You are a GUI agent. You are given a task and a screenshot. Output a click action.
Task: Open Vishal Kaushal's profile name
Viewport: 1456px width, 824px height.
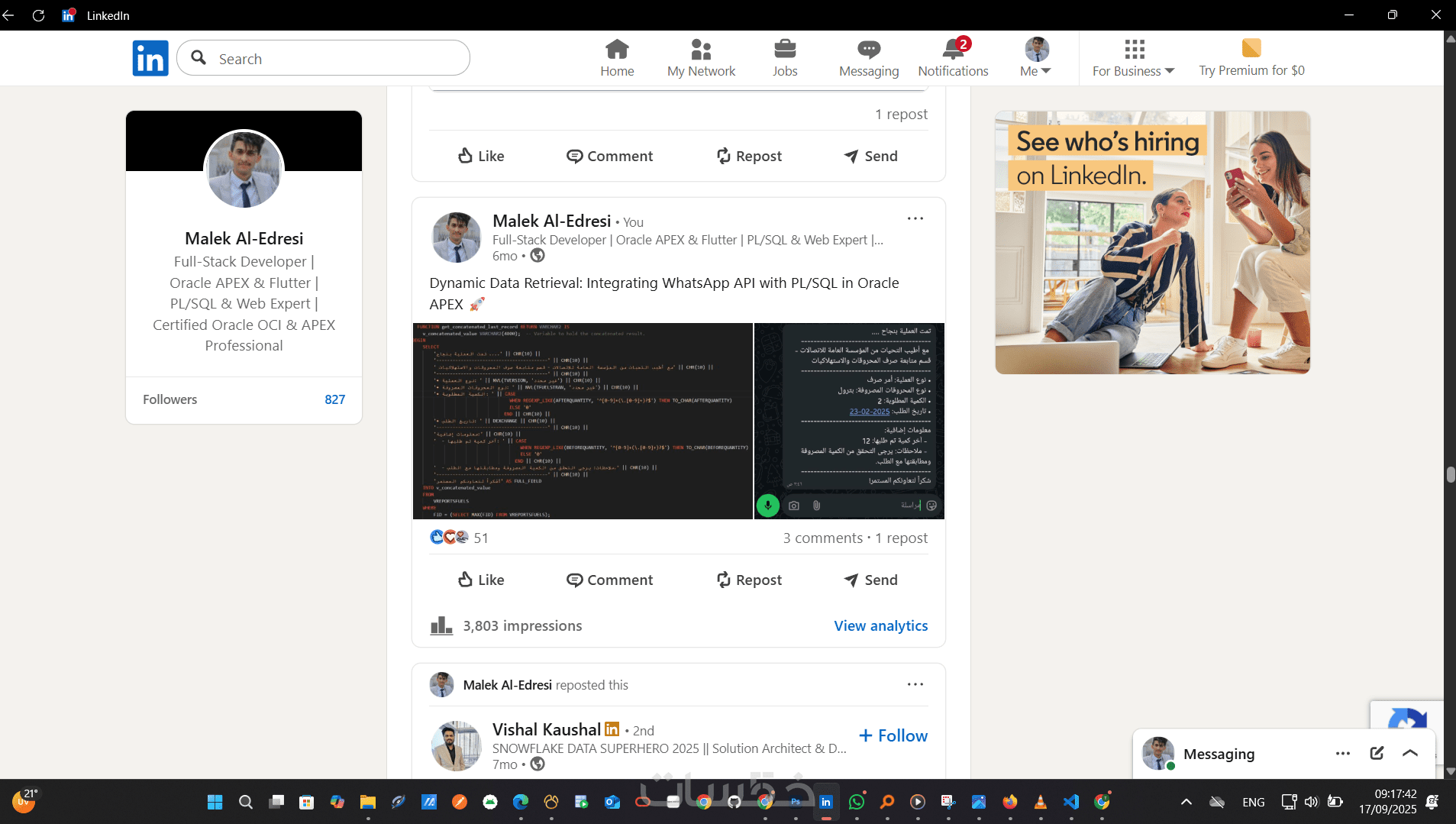547,729
